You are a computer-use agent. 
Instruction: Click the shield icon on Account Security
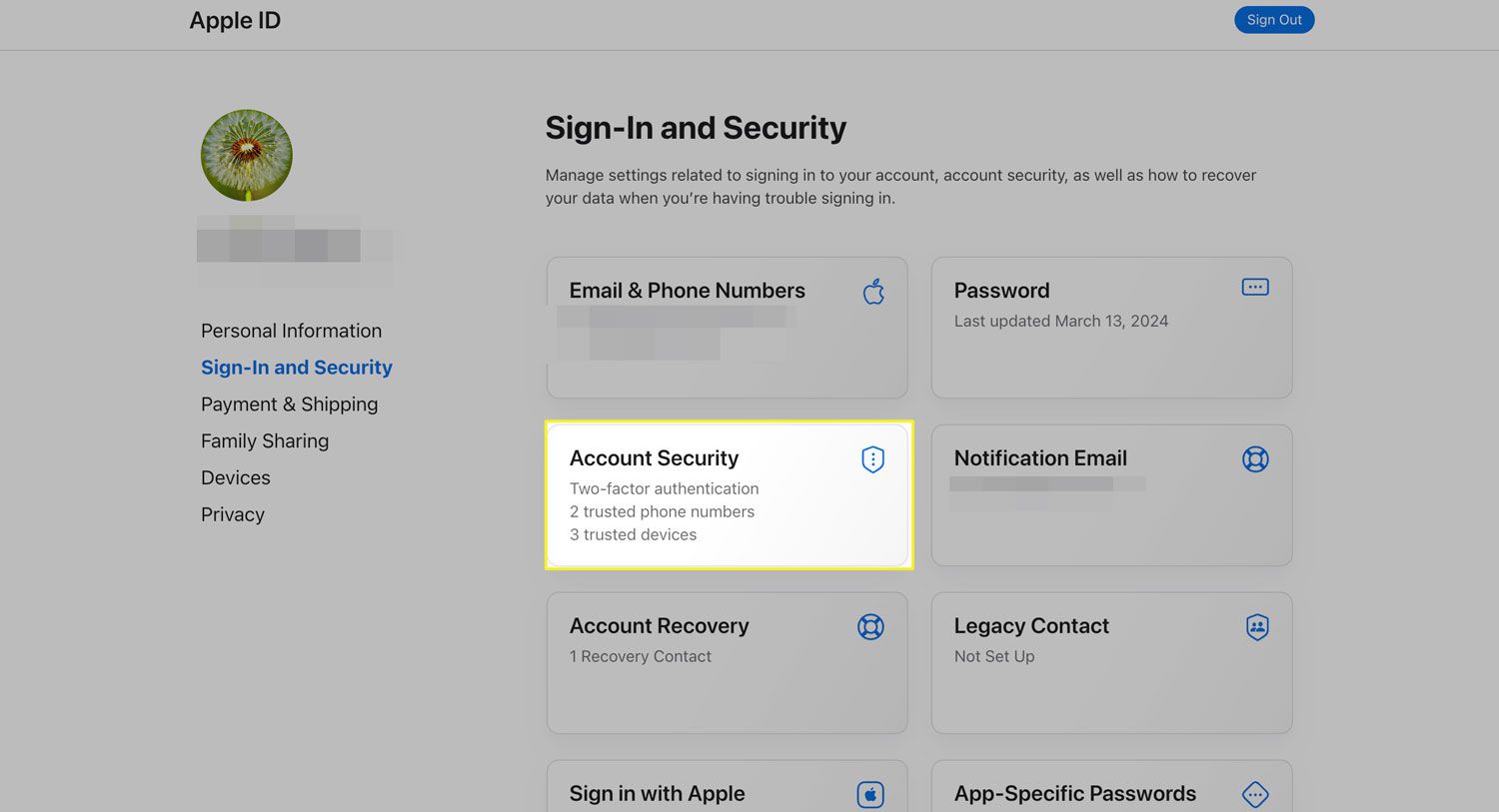pyautogui.click(x=872, y=459)
